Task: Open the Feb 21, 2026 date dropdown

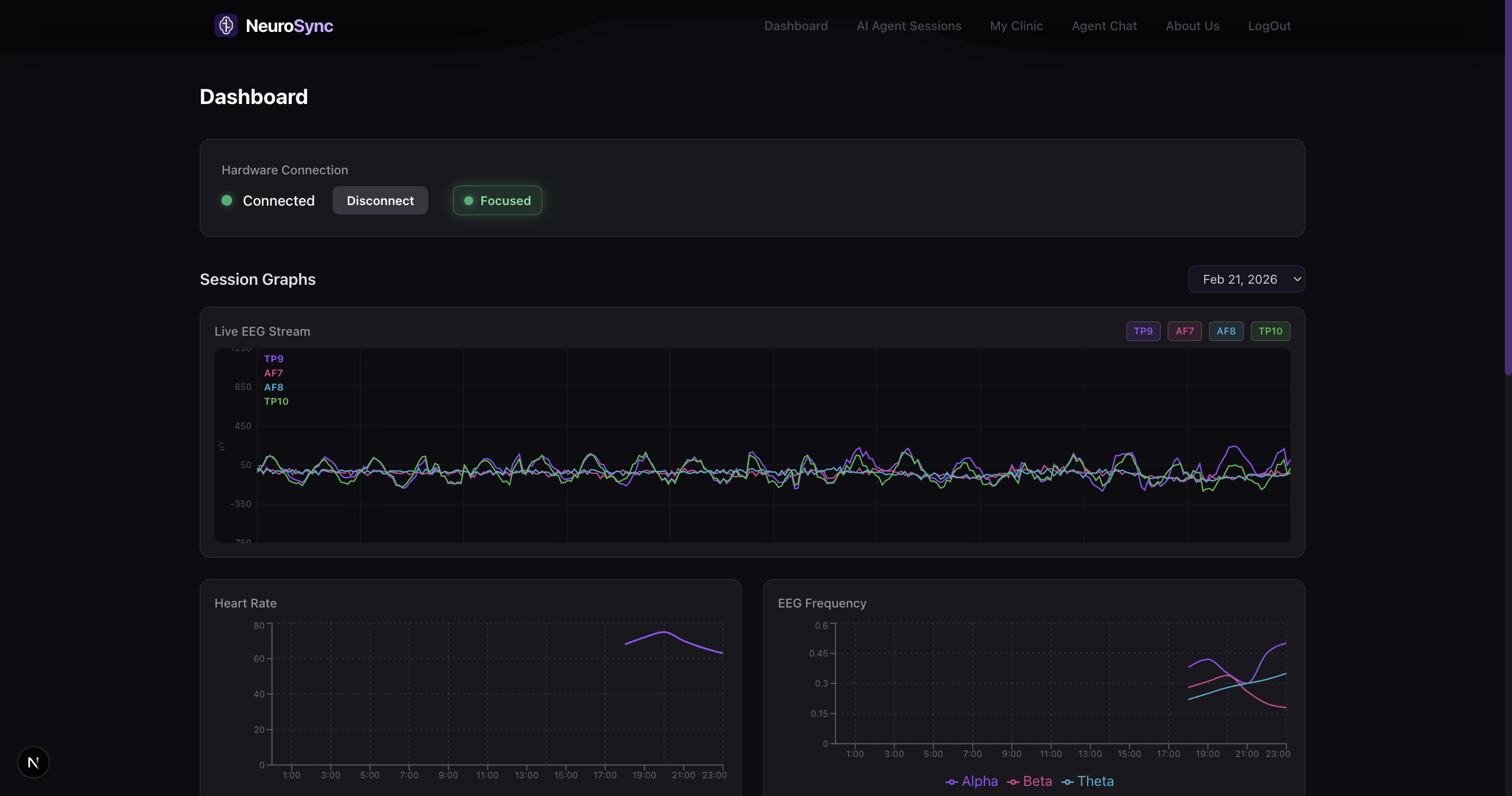Action: coord(1240,279)
